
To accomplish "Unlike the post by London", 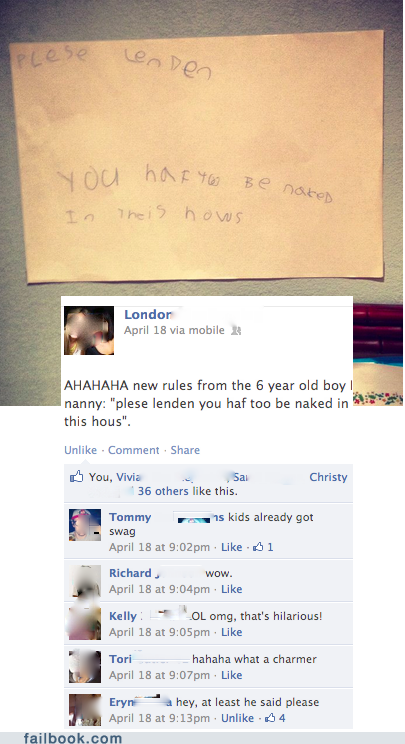I will (80, 450).
